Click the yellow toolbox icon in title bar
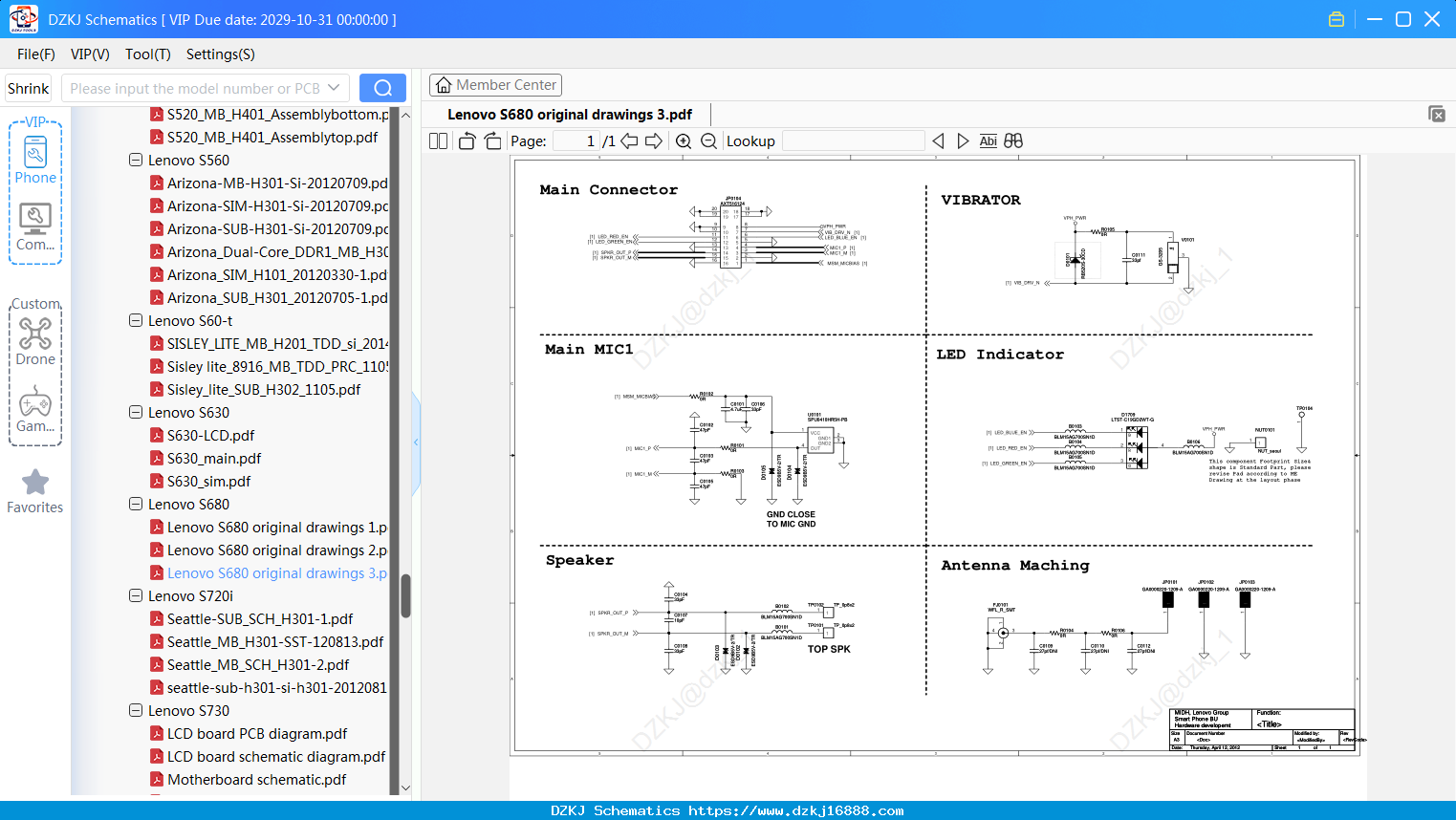 pos(1336,19)
